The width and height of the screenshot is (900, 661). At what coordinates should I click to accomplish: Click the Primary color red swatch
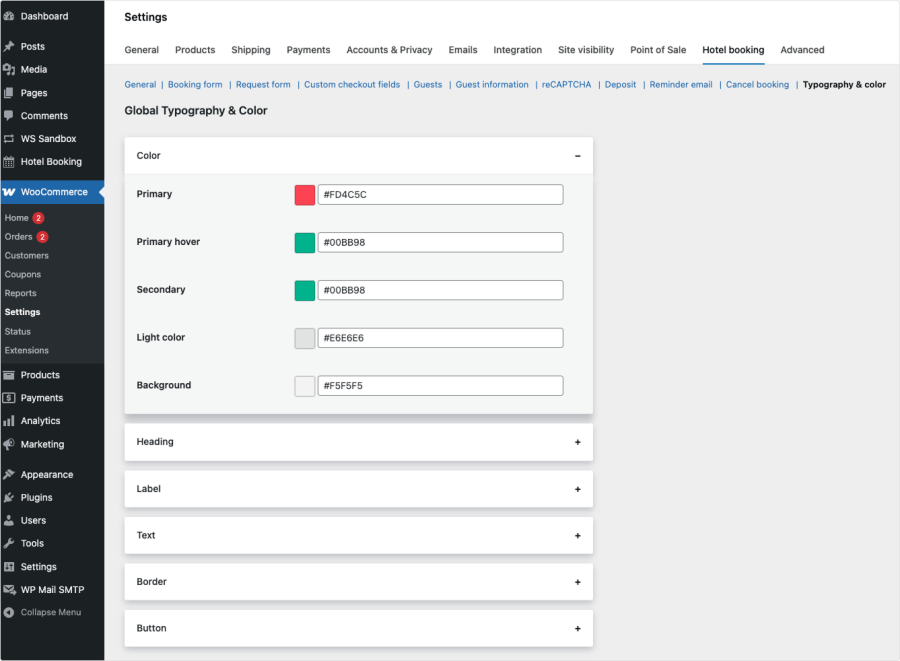click(x=305, y=195)
